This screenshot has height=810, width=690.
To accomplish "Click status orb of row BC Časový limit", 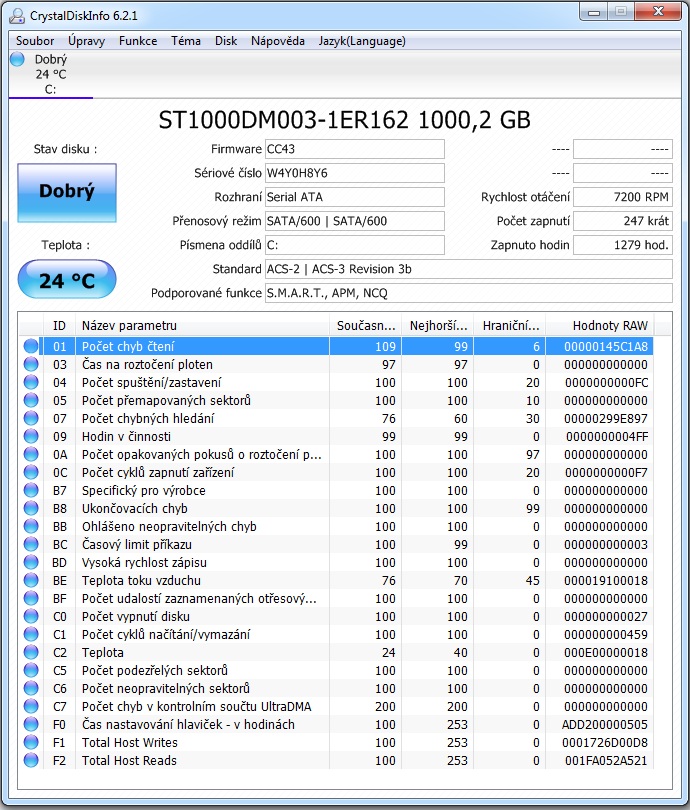I will (31, 544).
